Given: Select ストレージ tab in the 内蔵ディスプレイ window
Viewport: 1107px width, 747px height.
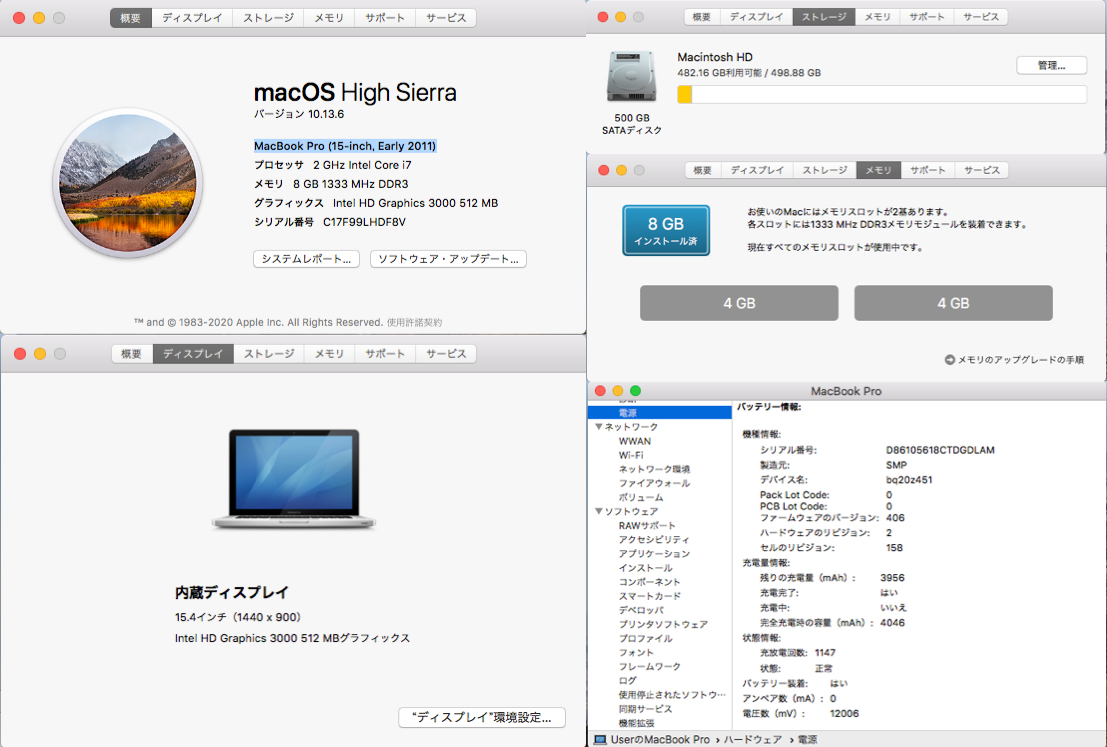Looking at the screenshot, I should click(269, 354).
